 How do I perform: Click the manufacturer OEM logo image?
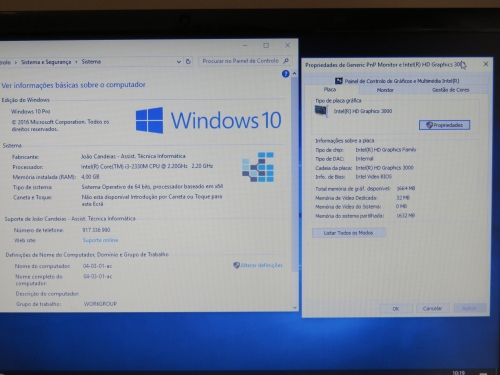point(258,167)
